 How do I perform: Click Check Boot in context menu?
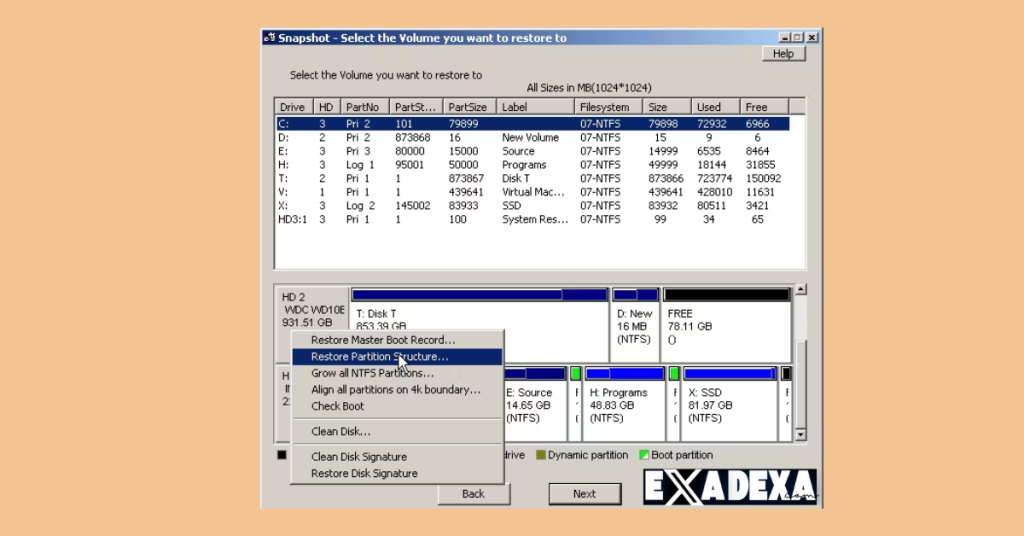point(396,406)
